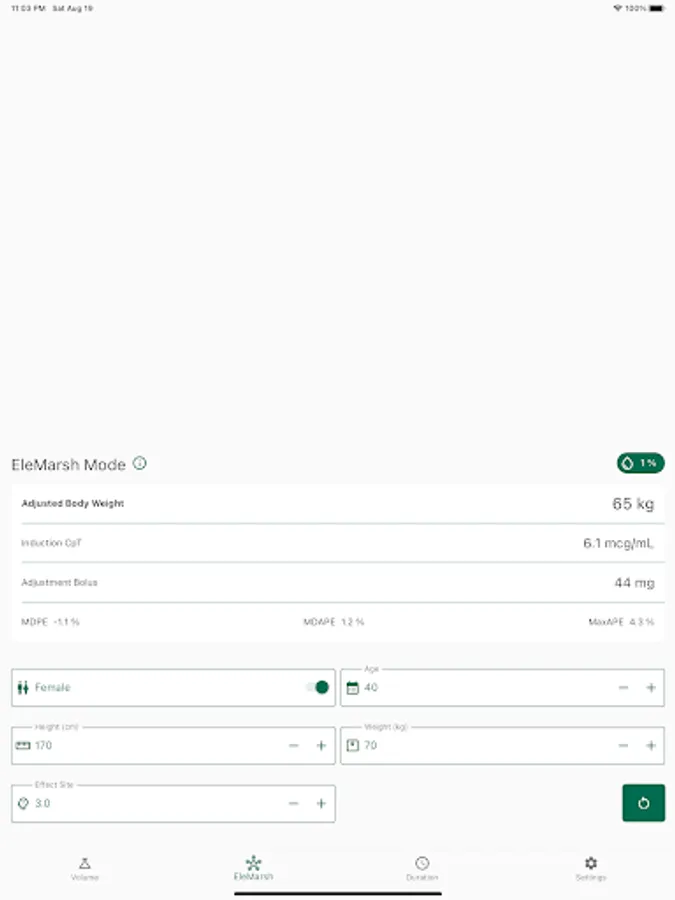Click the EleMarsh Mode heading

click(x=68, y=464)
